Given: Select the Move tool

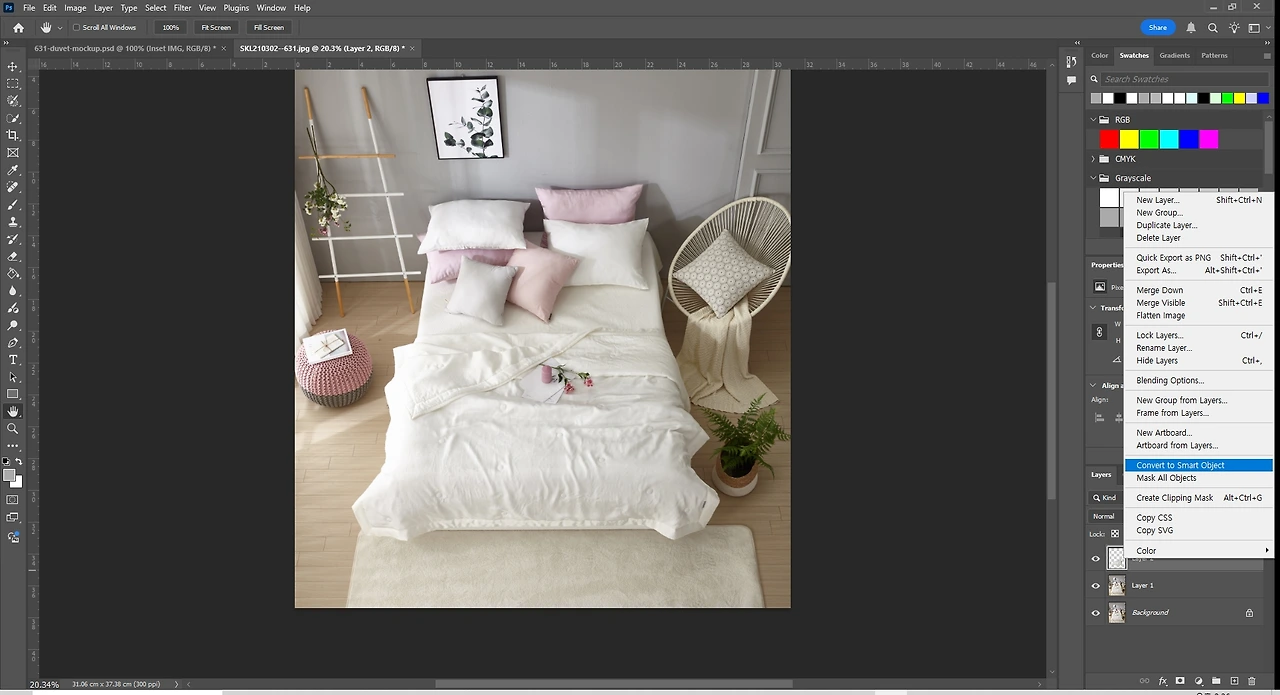Looking at the screenshot, I should [x=13, y=67].
